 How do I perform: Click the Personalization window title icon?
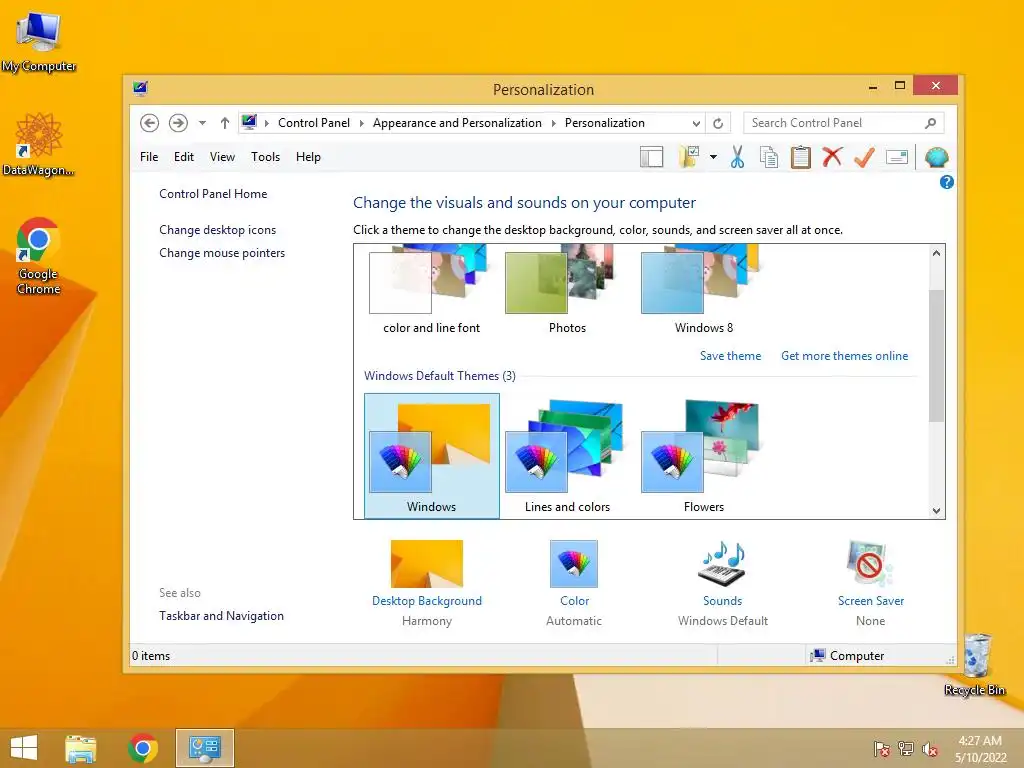coord(140,88)
